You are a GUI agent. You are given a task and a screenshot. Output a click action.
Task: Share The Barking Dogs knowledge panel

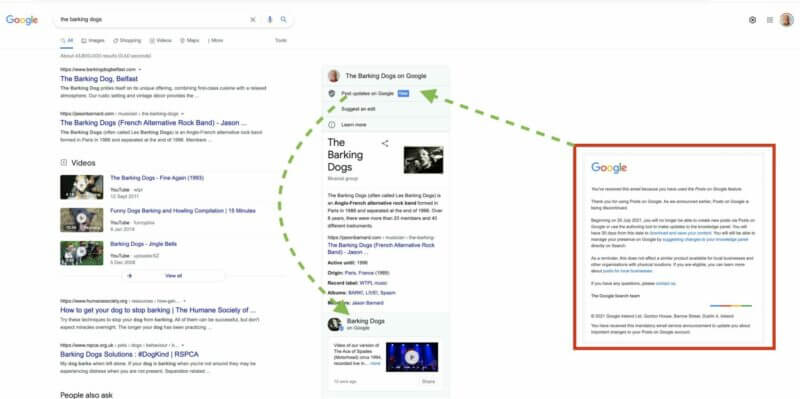pyautogui.click(x=385, y=143)
